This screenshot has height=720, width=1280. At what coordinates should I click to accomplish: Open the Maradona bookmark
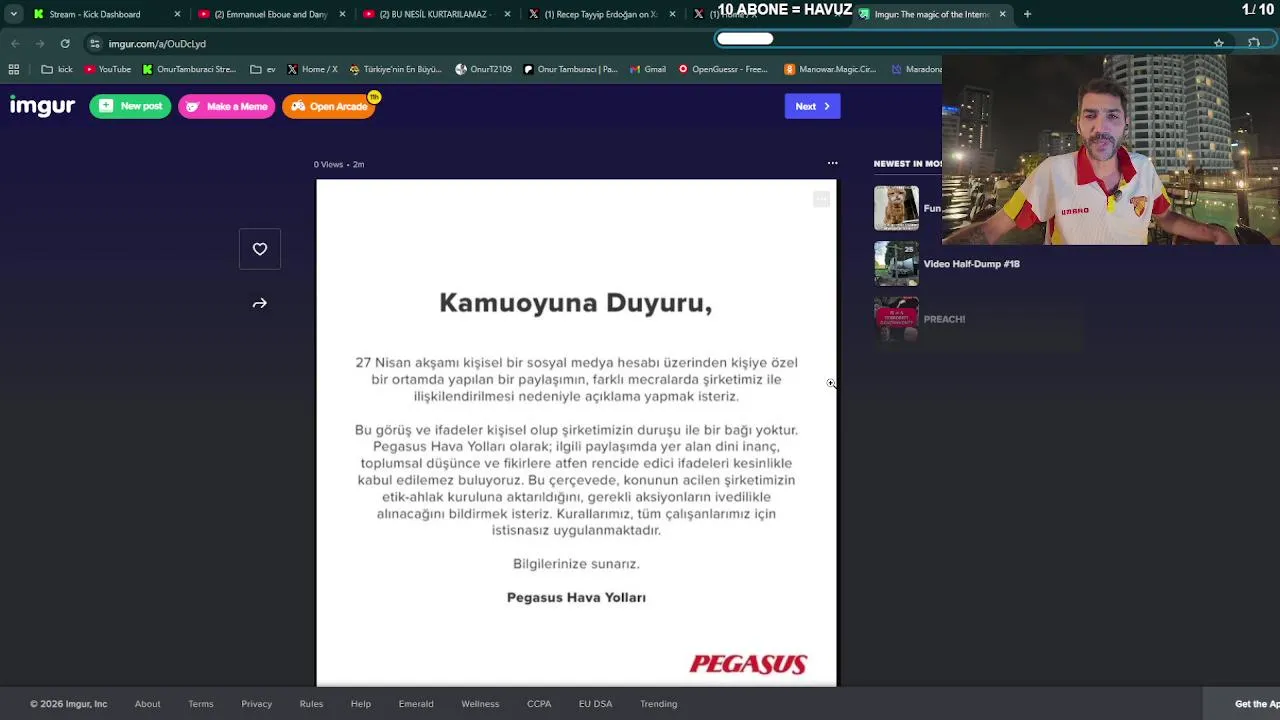coord(915,69)
